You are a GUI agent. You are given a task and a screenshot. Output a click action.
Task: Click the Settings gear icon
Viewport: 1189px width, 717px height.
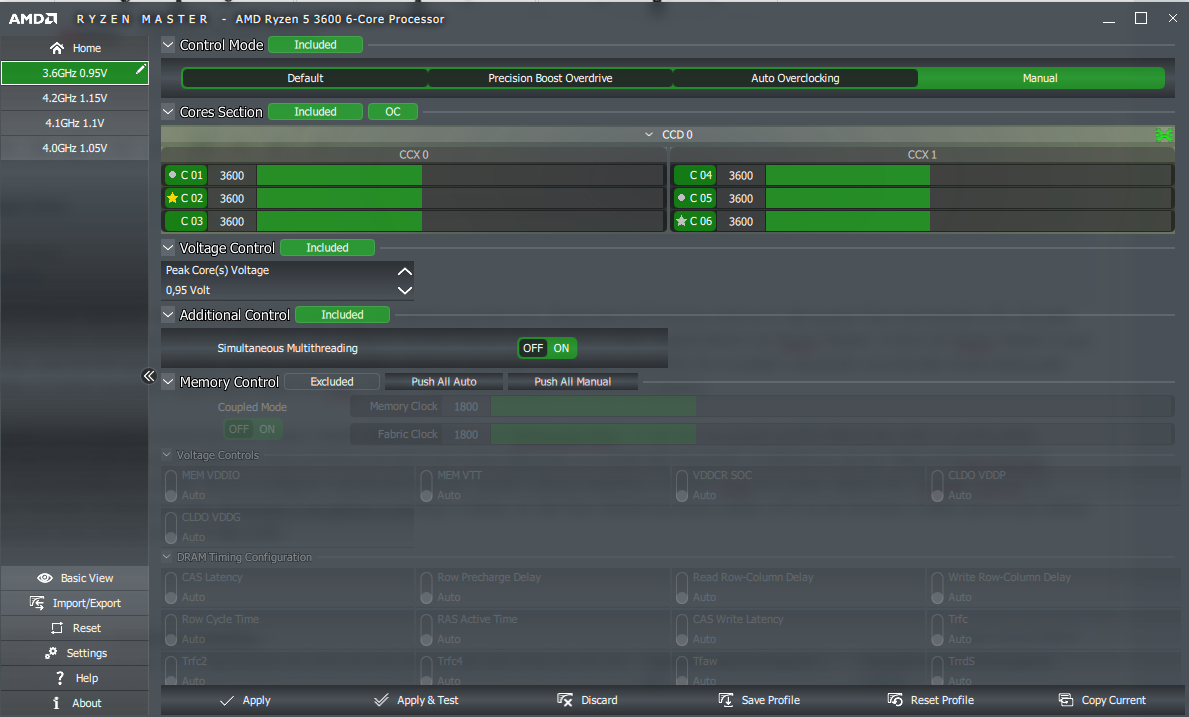(x=51, y=653)
